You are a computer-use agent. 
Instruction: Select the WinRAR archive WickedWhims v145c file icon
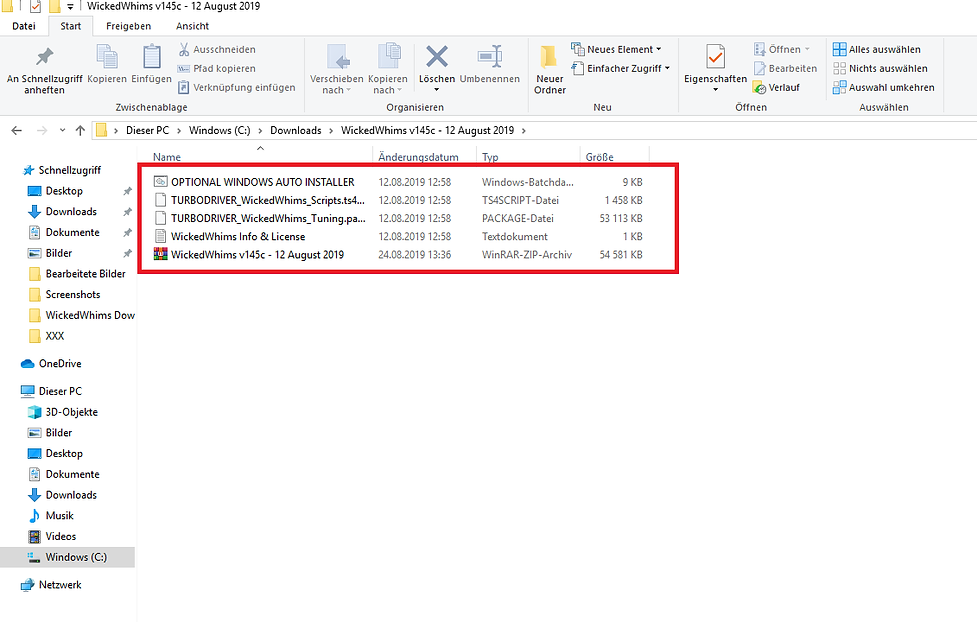pyautogui.click(x=161, y=254)
